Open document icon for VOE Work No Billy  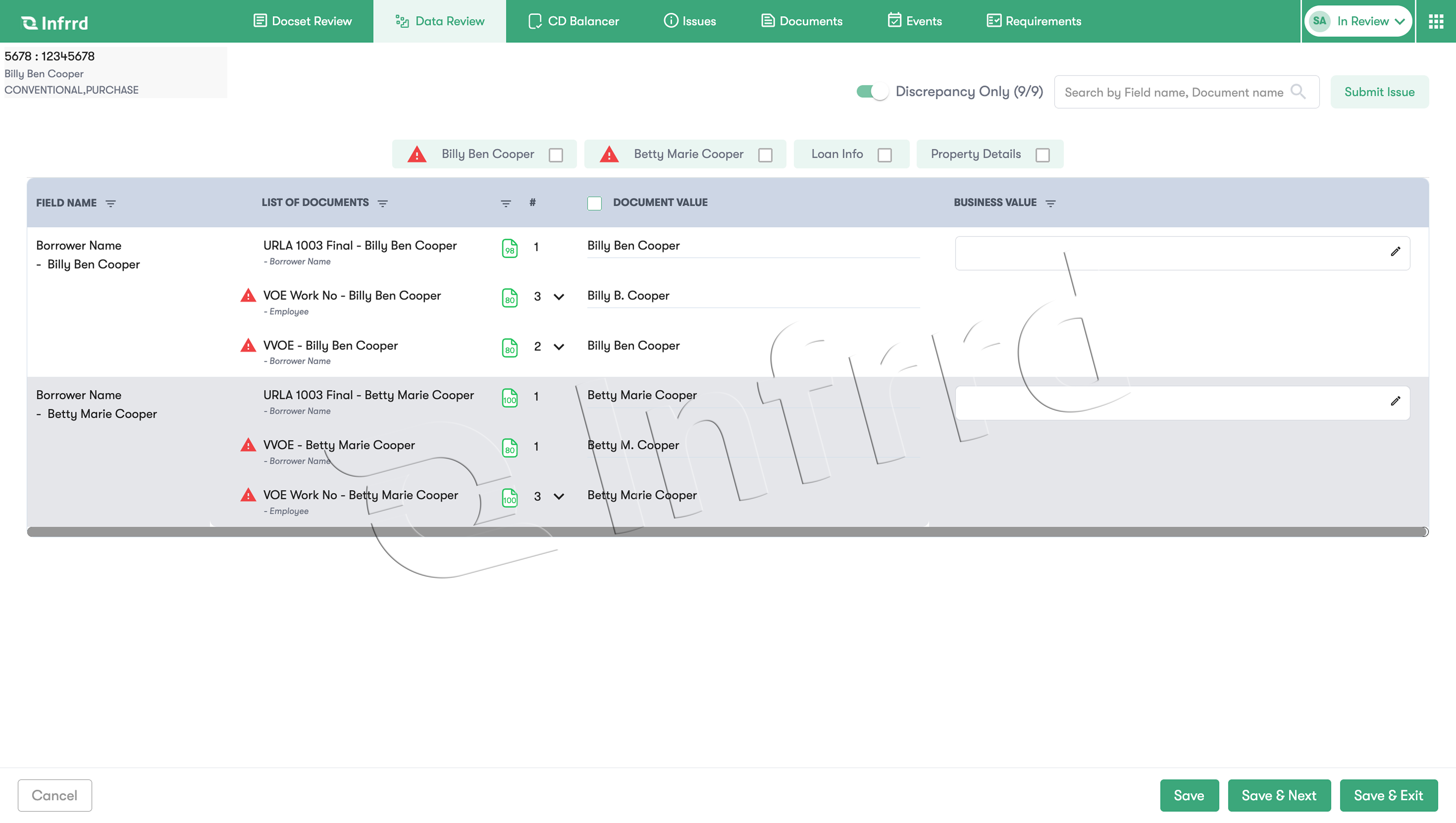(x=510, y=297)
